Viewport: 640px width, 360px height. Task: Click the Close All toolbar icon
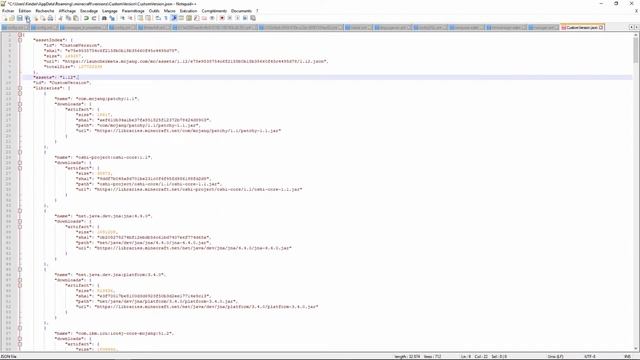tap(43, 18)
